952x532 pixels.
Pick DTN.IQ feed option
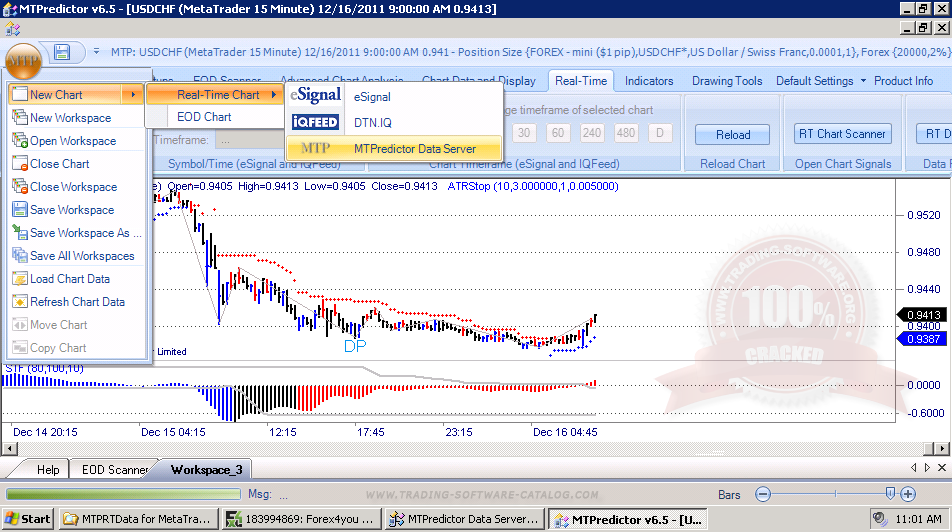pyautogui.click(x=372, y=123)
